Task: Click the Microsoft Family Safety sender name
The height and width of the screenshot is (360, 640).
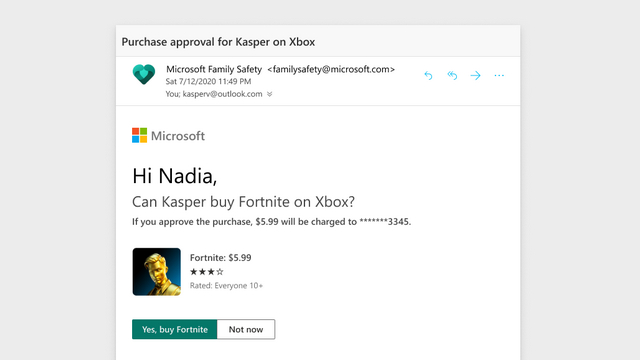Action: (x=214, y=69)
